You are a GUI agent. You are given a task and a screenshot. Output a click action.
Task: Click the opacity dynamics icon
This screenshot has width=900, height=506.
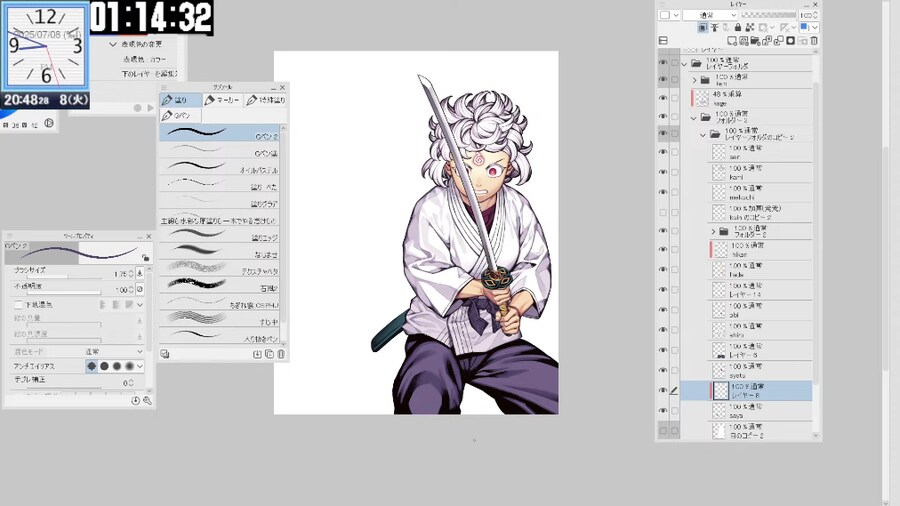pyautogui.click(x=139, y=289)
